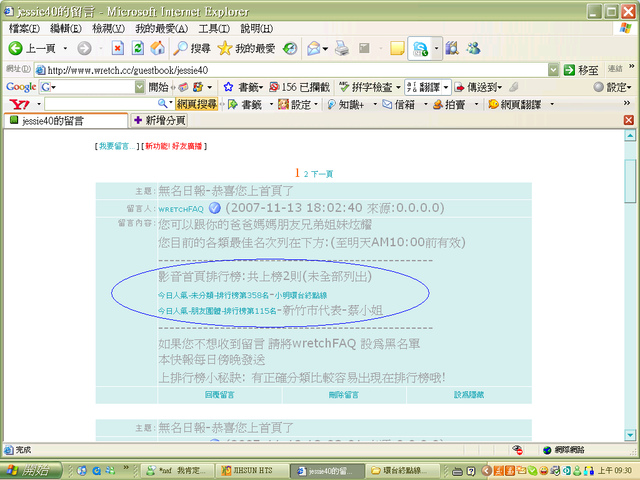Click the Windows 開始 Start button
The width and height of the screenshot is (640, 480).
pos(31,471)
